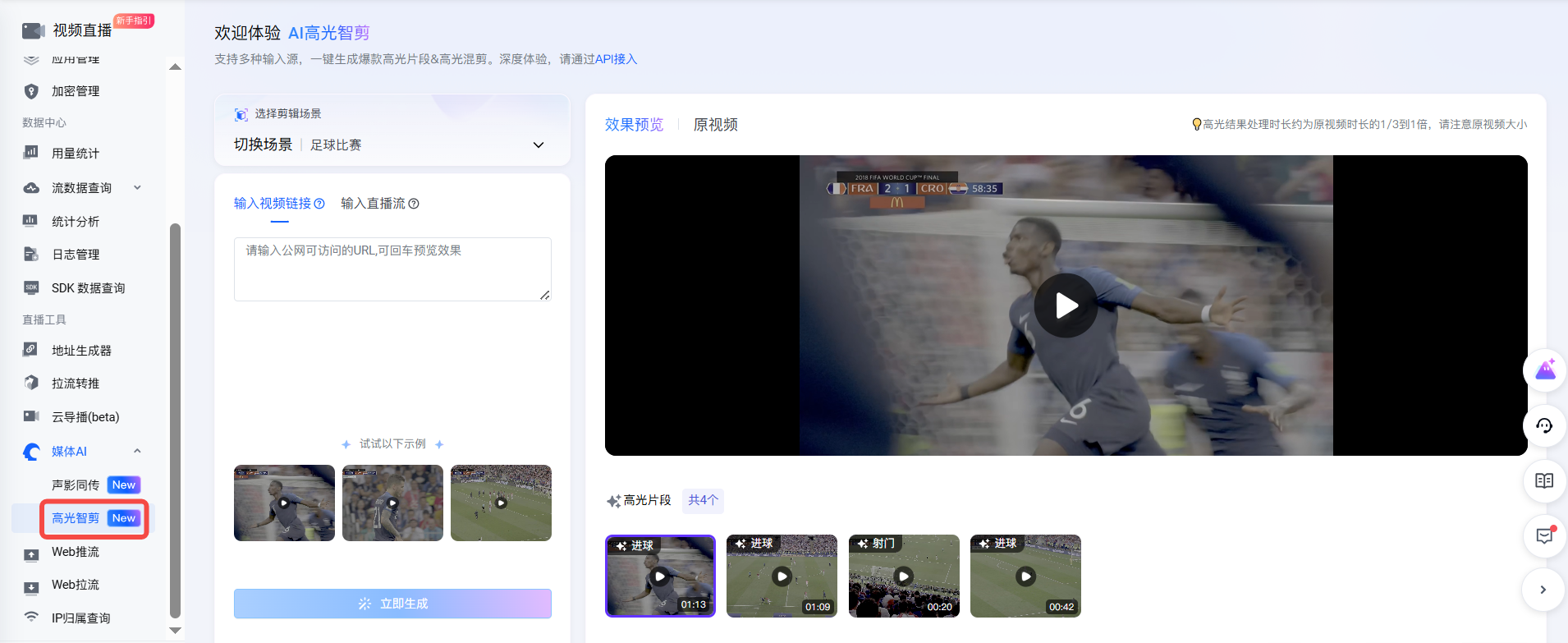Click help icon beside 输入直播流
This screenshot has height=643, width=1568.
click(414, 204)
